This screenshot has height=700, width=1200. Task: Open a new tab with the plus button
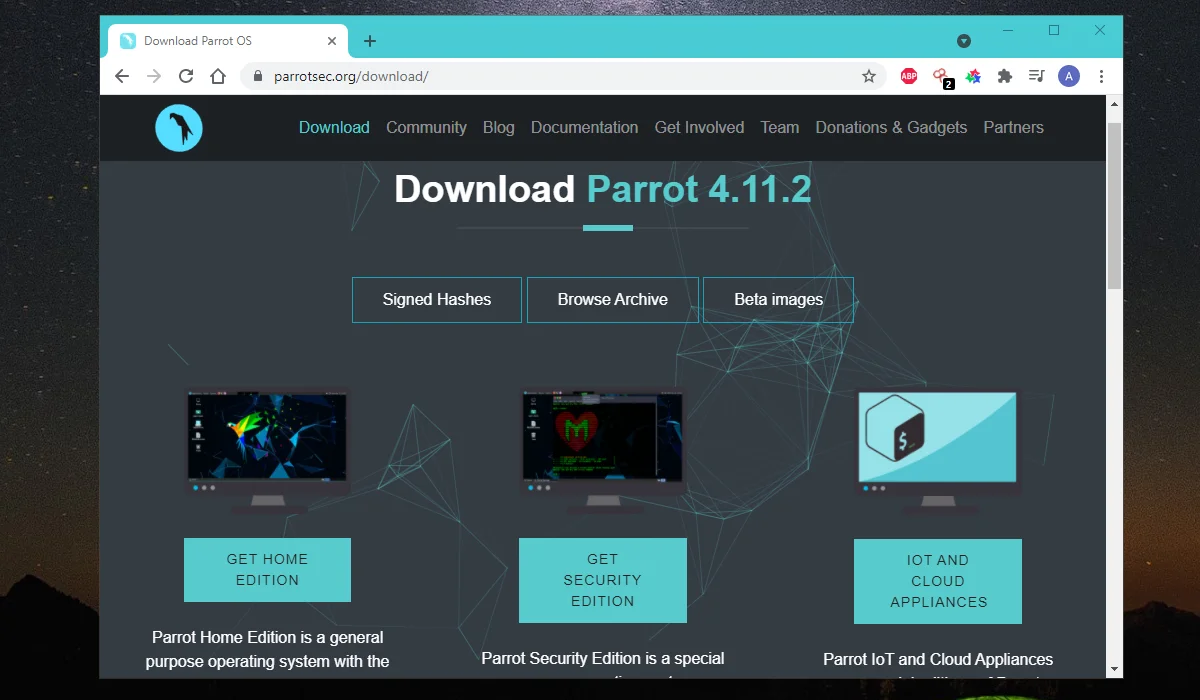coord(370,41)
